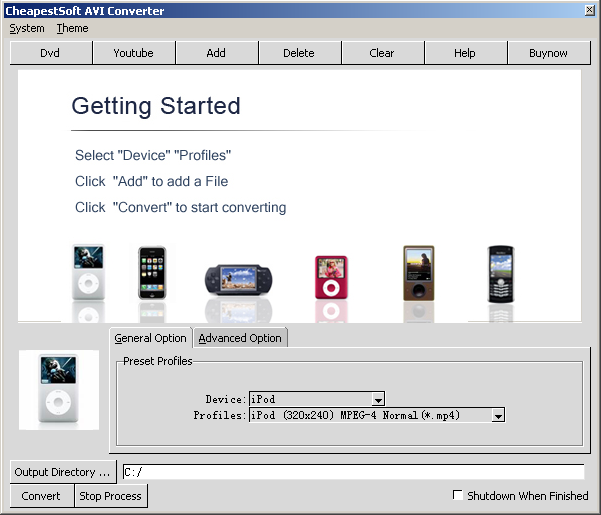Click the iPod preview thumbnail beside options
Viewport: 601px width, 515px height.
coord(59,390)
